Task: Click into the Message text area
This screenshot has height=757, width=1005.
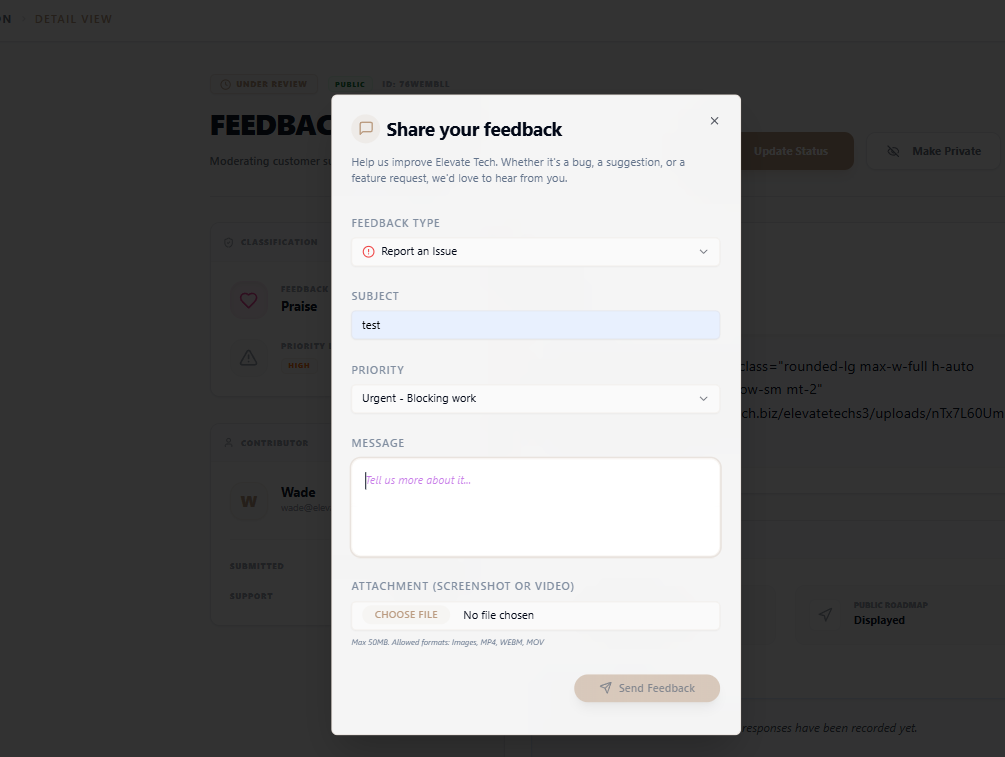Action: [x=535, y=507]
